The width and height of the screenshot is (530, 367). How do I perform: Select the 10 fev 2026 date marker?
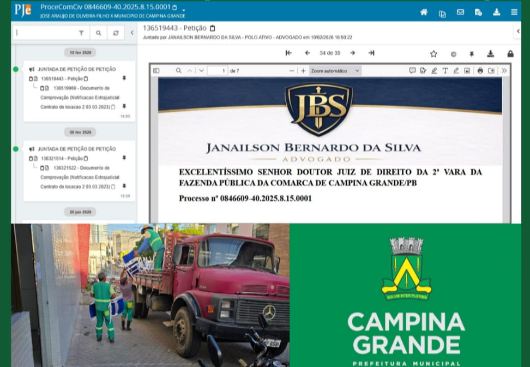point(80,52)
